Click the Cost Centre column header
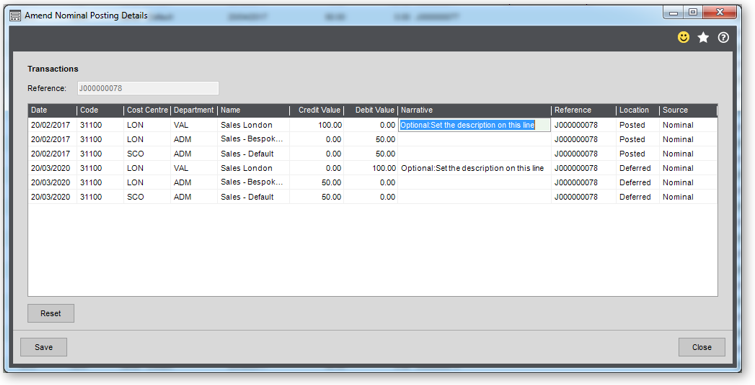This screenshot has width=755, height=385. tap(147, 110)
